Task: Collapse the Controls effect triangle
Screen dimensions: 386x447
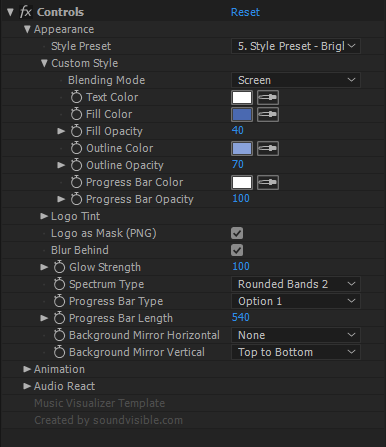Action: (x=10, y=12)
